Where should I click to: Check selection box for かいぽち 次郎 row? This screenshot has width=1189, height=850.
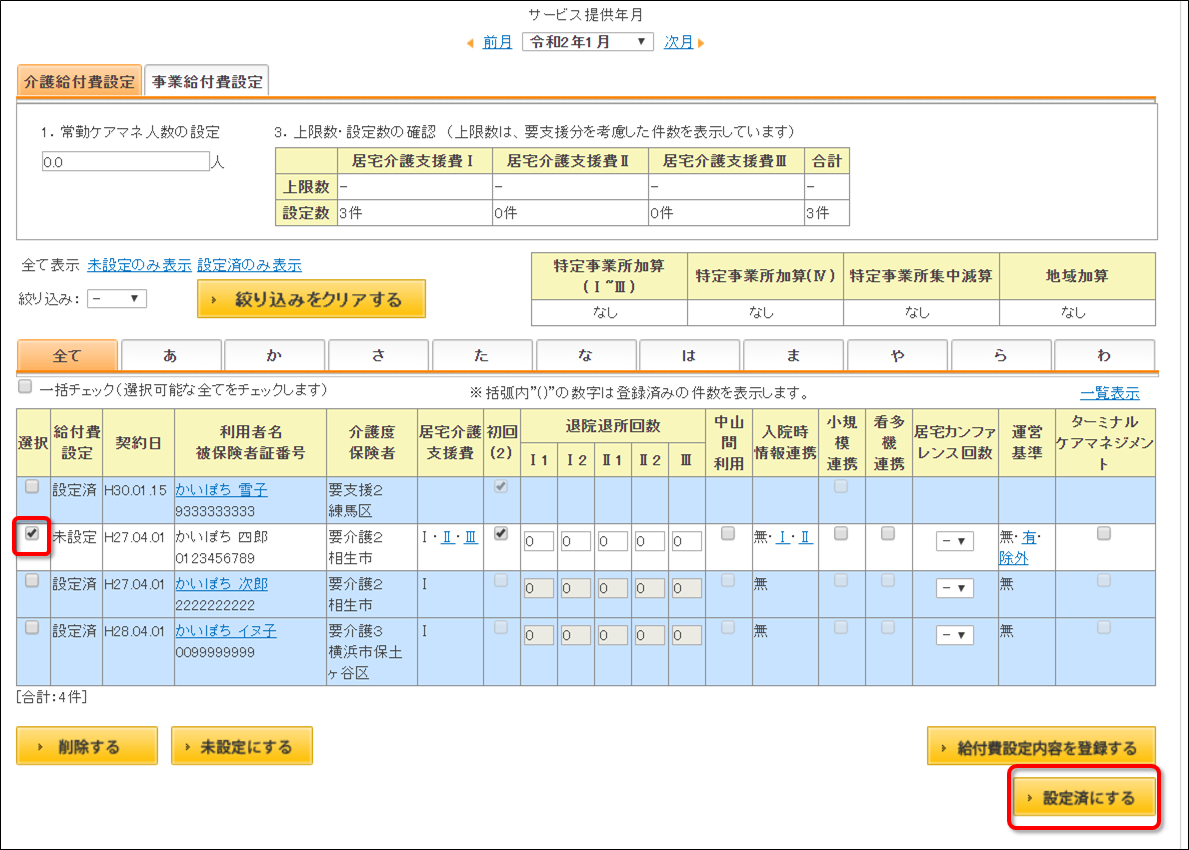pos(32,581)
